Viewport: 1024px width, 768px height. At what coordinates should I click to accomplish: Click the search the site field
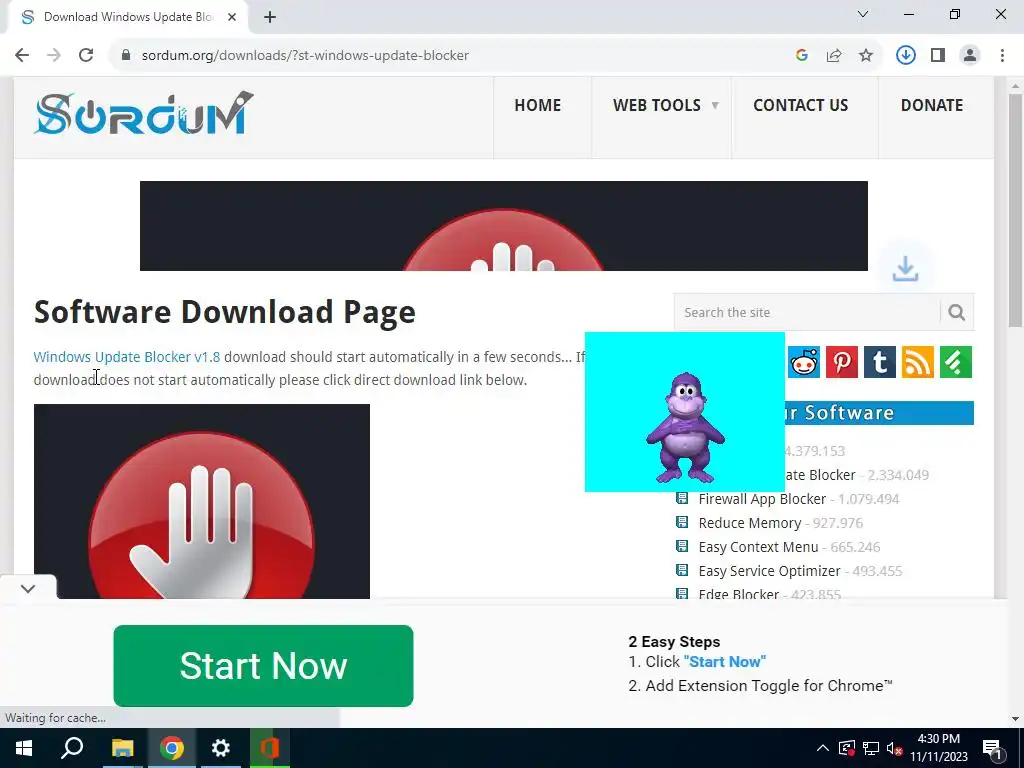tap(807, 312)
